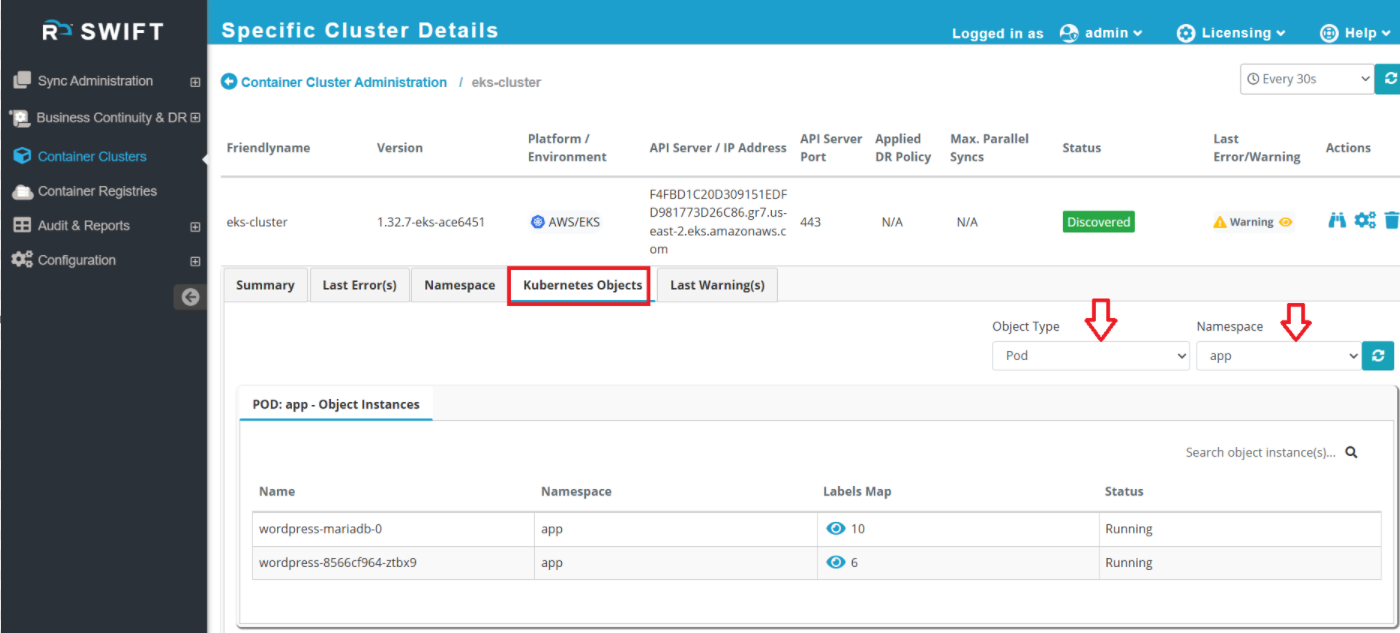The width and height of the screenshot is (1400, 633).
Task: Expand the Sync Administration menu
Action: [x=195, y=82]
